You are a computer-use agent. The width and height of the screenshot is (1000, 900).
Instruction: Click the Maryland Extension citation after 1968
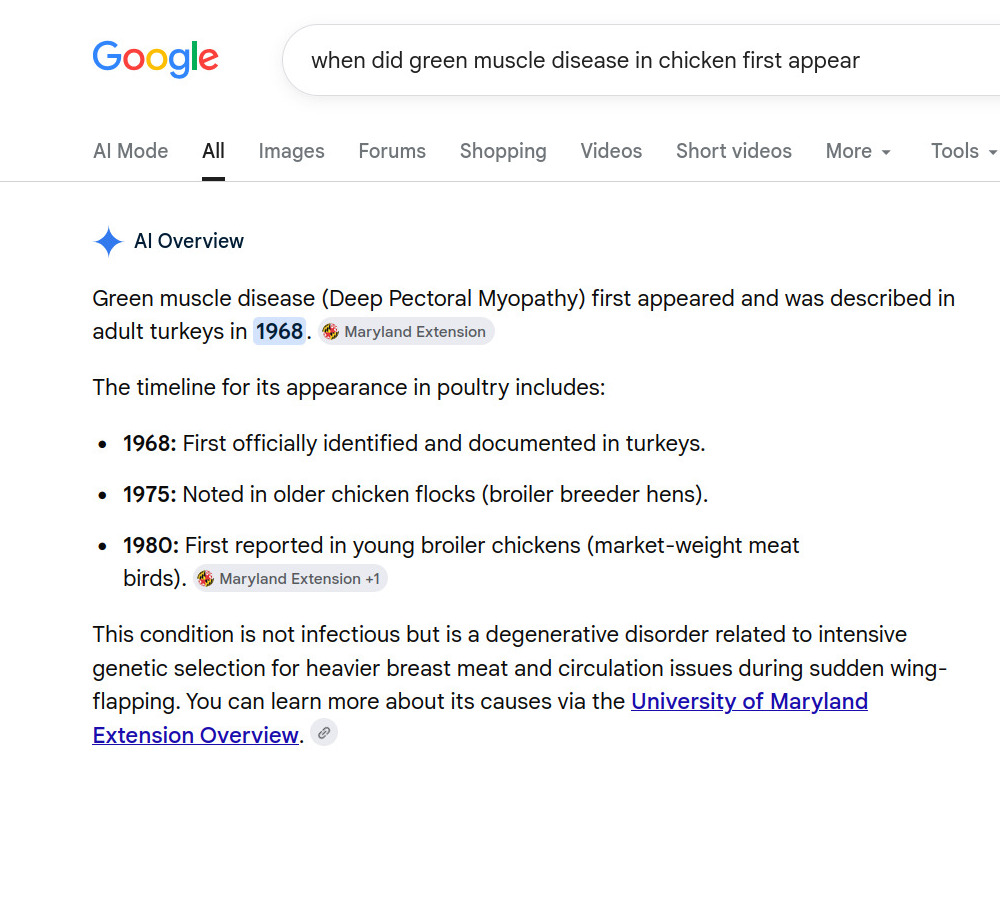point(406,332)
